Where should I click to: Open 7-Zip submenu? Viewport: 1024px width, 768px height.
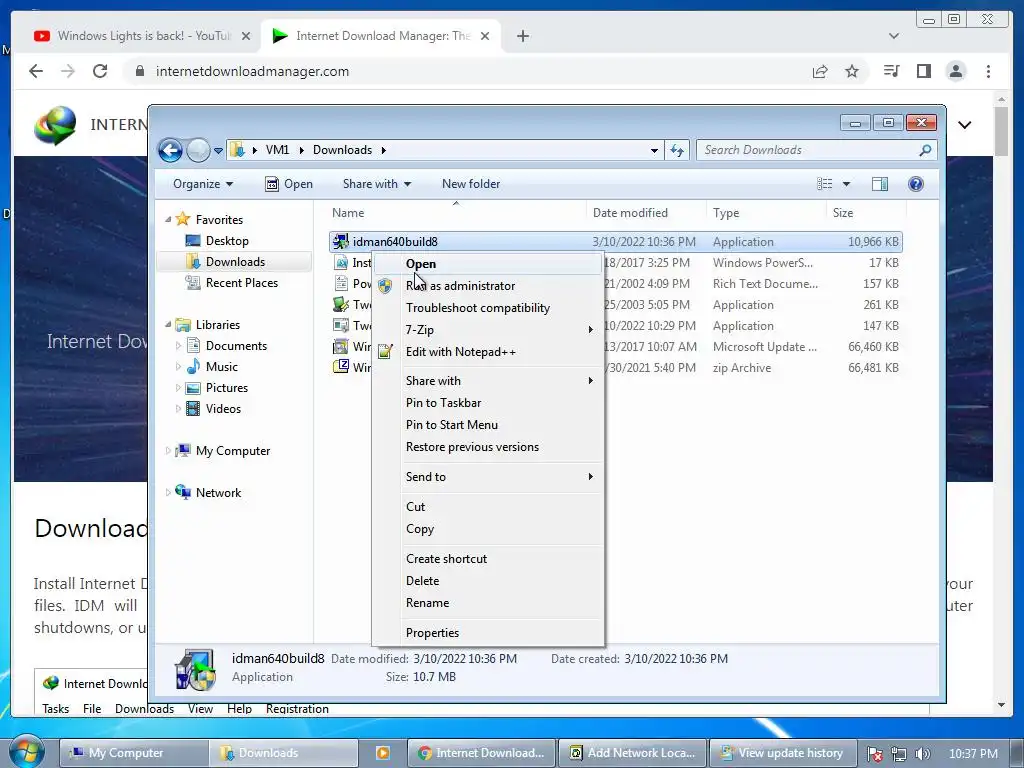click(487, 330)
